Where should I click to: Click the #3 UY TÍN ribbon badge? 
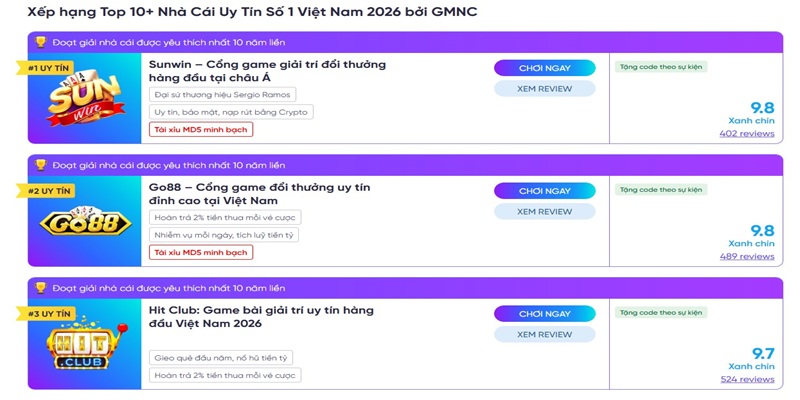pyautogui.click(x=46, y=314)
